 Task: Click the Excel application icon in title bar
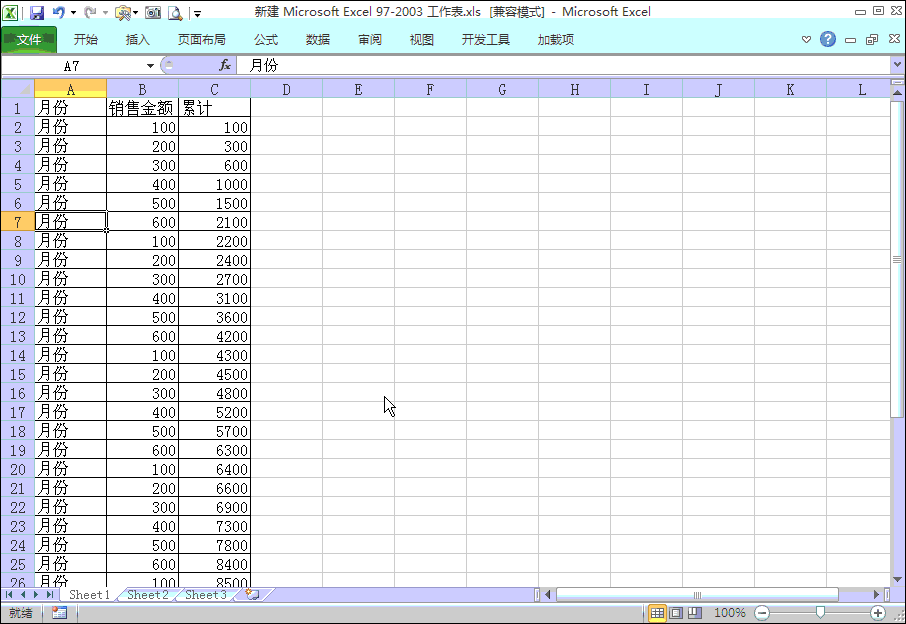point(10,12)
